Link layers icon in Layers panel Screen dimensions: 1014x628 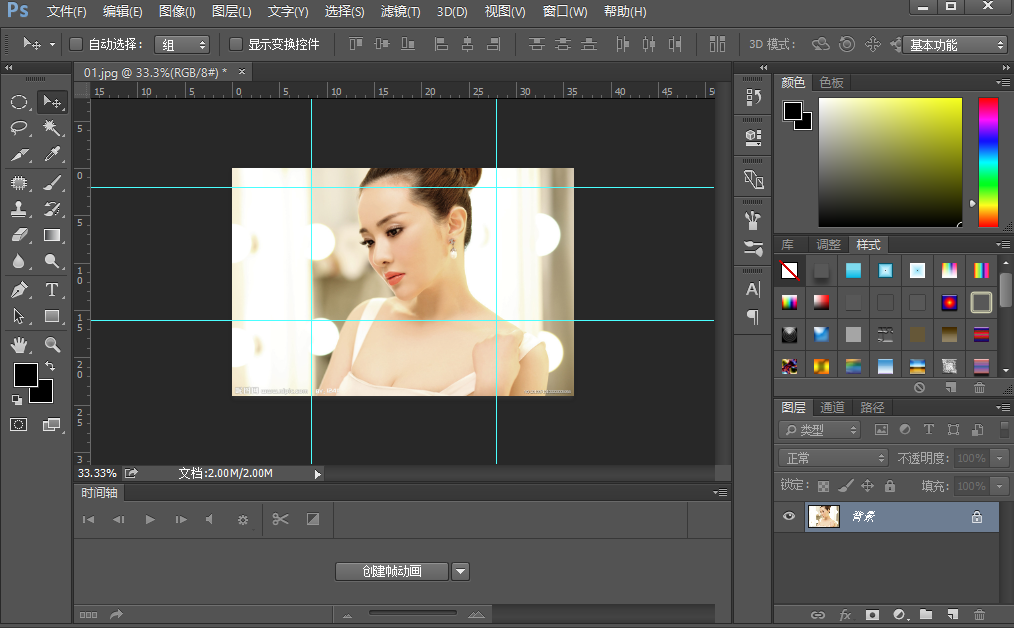tap(818, 614)
